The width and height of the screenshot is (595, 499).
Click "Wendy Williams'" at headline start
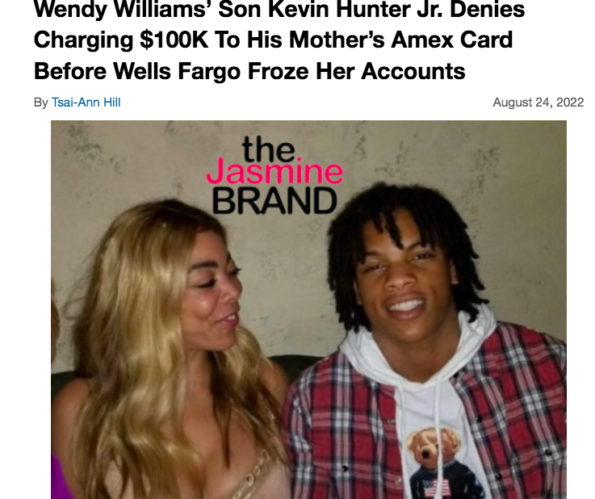coord(123,9)
